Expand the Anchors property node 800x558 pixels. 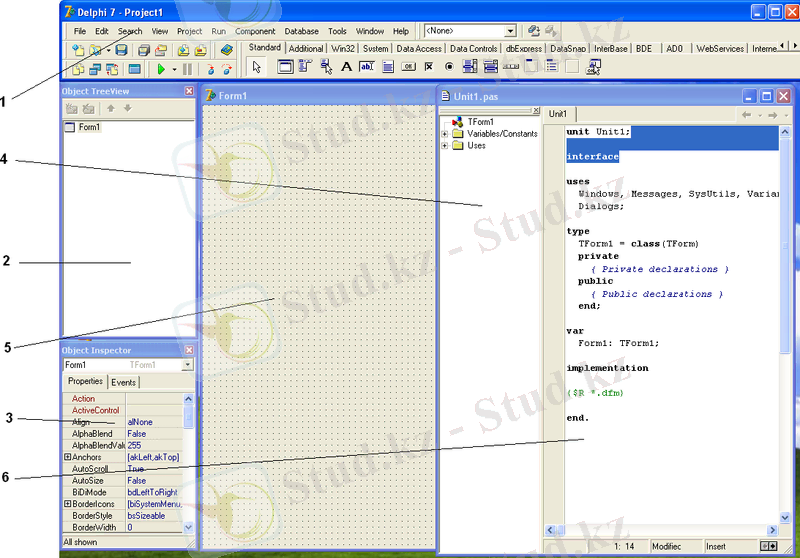[68, 457]
